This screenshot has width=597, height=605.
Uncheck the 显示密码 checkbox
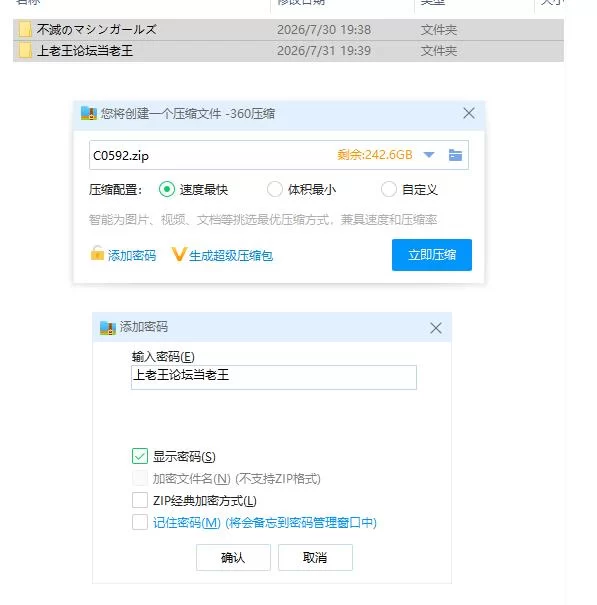click(140, 456)
